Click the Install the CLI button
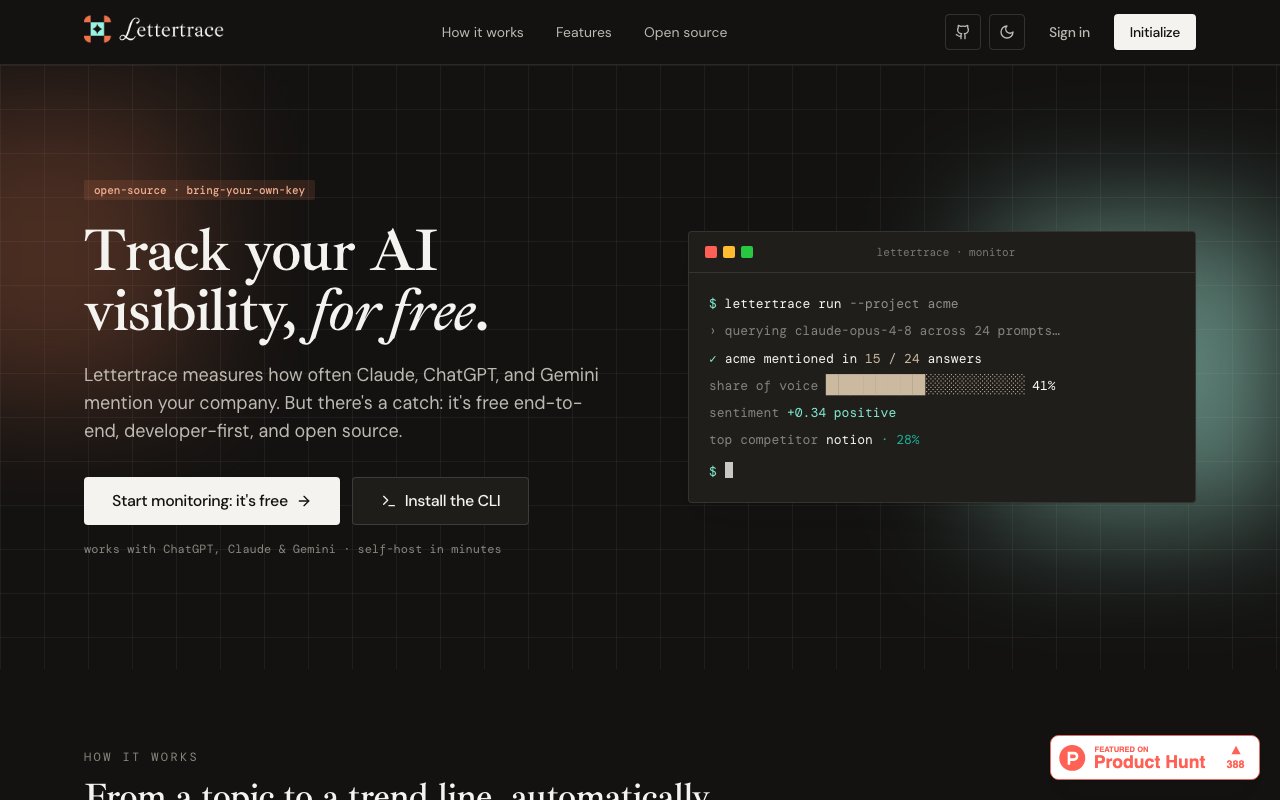 click(x=440, y=501)
